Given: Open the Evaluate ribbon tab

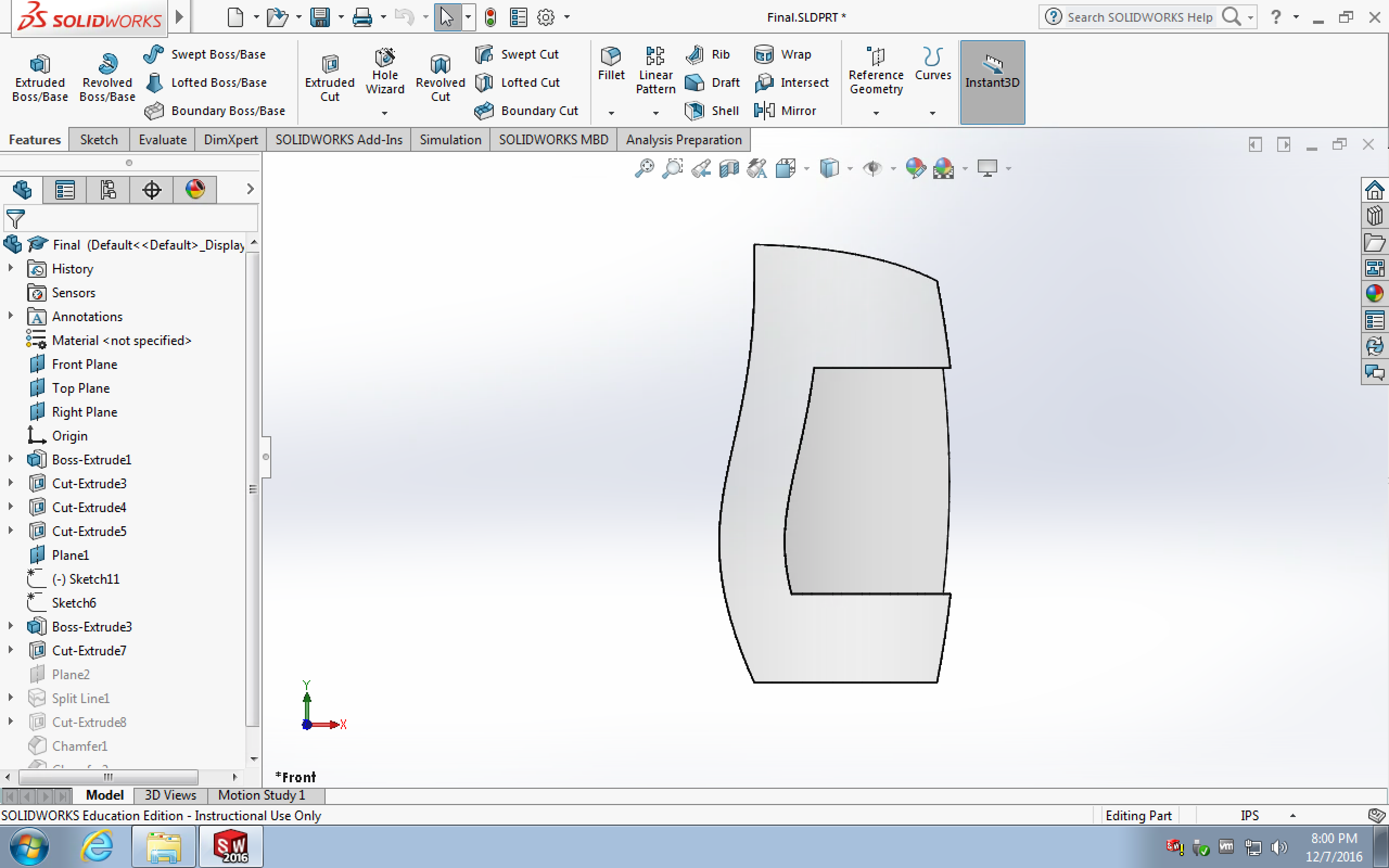Looking at the screenshot, I should 162,139.
